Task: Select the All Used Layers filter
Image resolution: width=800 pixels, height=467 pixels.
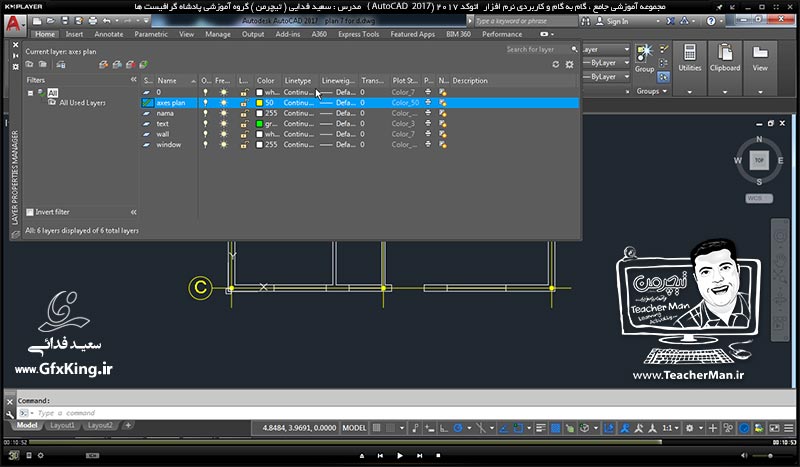Action: click(x=82, y=103)
